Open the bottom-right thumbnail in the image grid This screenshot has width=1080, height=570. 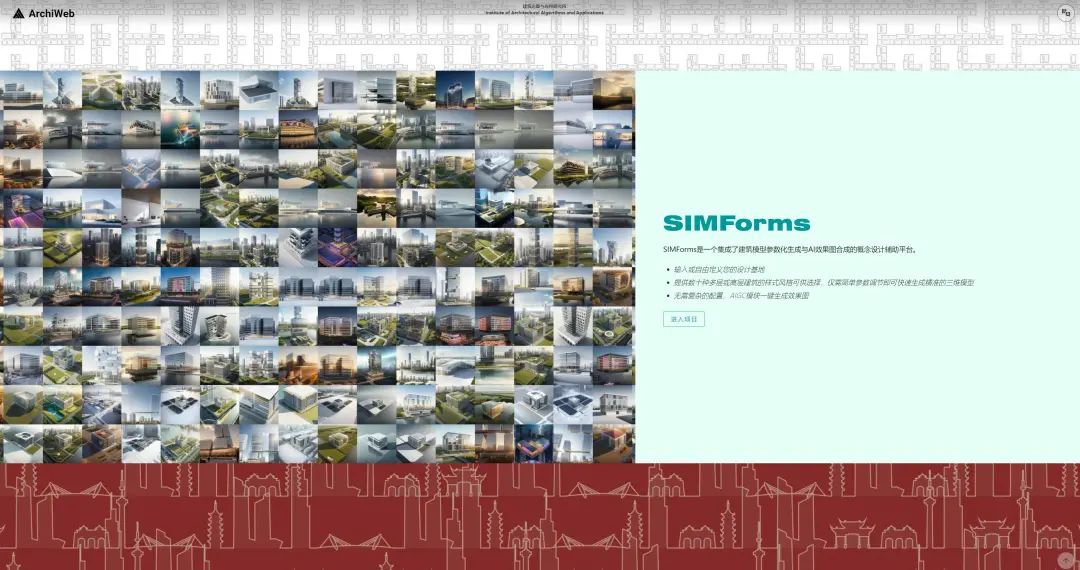pyautogui.click(x=614, y=443)
